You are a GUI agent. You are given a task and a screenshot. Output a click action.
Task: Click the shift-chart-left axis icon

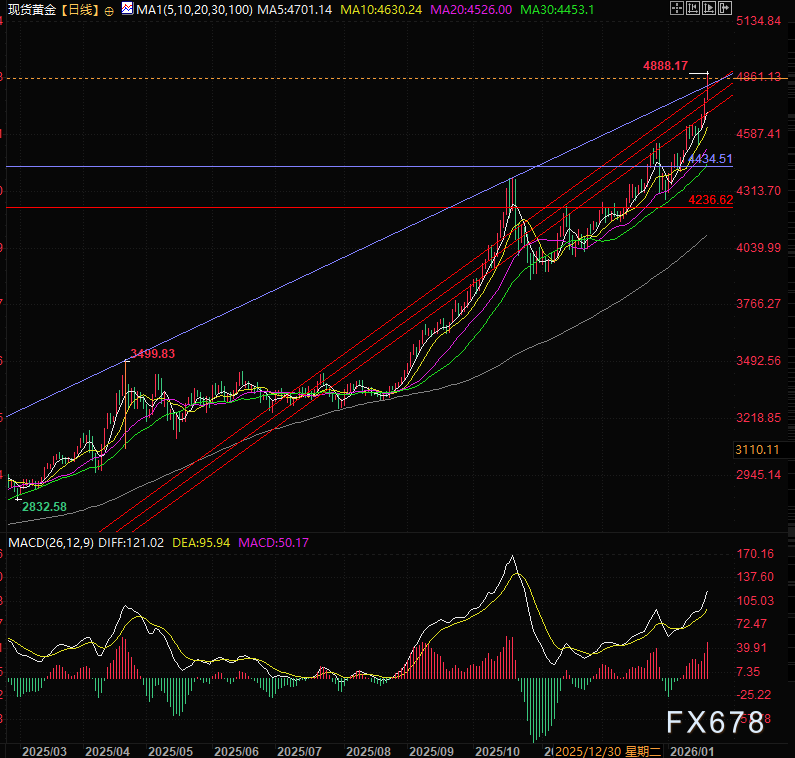(693, 8)
